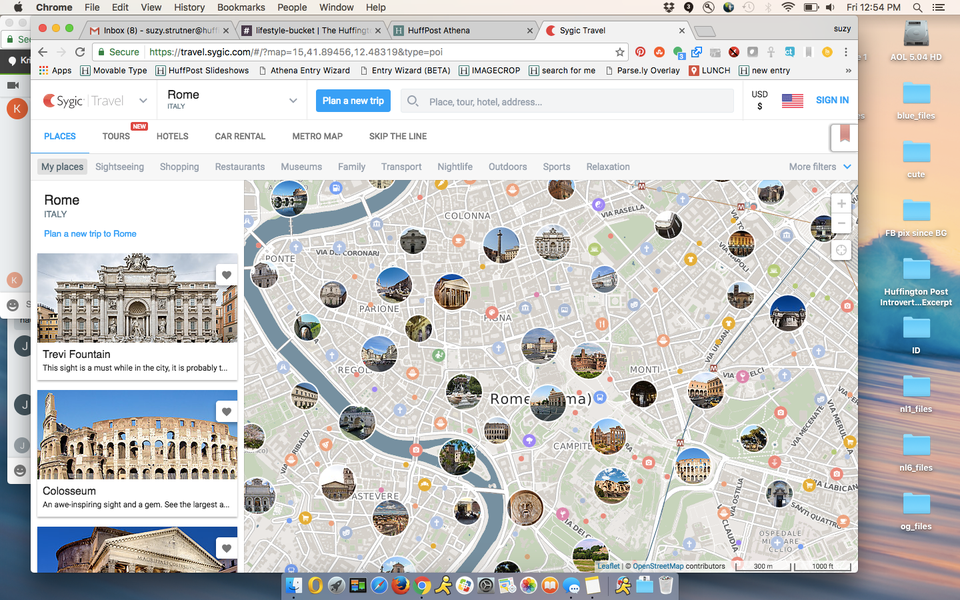Open the saved bookmark ribbon panel
Viewport: 960px width, 600px height.
point(844,135)
